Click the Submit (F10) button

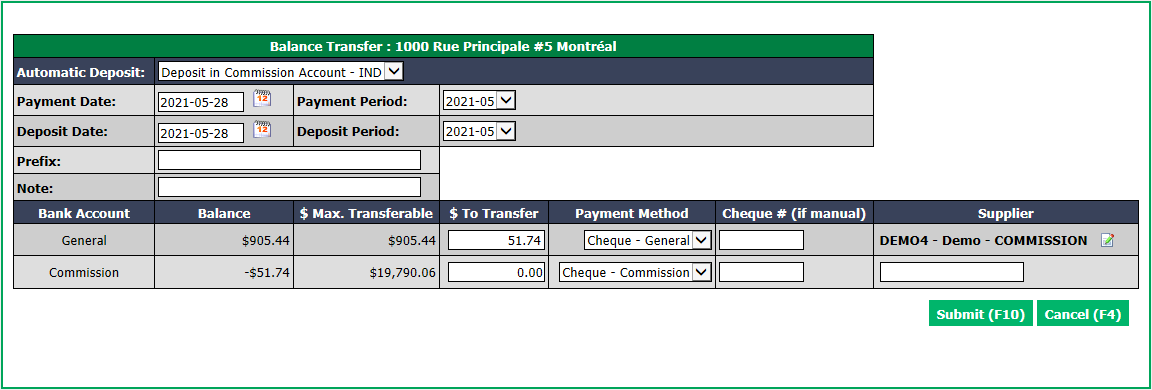point(981,314)
